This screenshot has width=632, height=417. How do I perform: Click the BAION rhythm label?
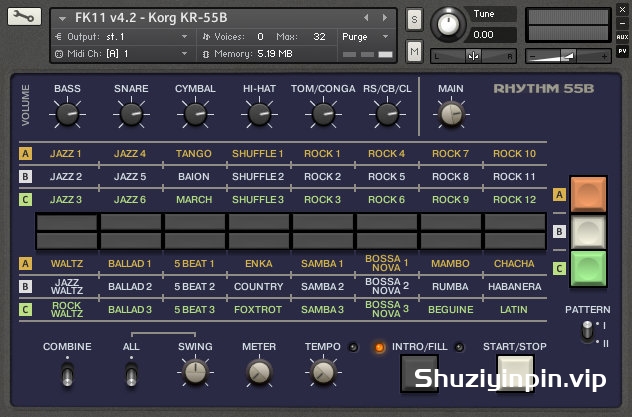click(x=194, y=176)
